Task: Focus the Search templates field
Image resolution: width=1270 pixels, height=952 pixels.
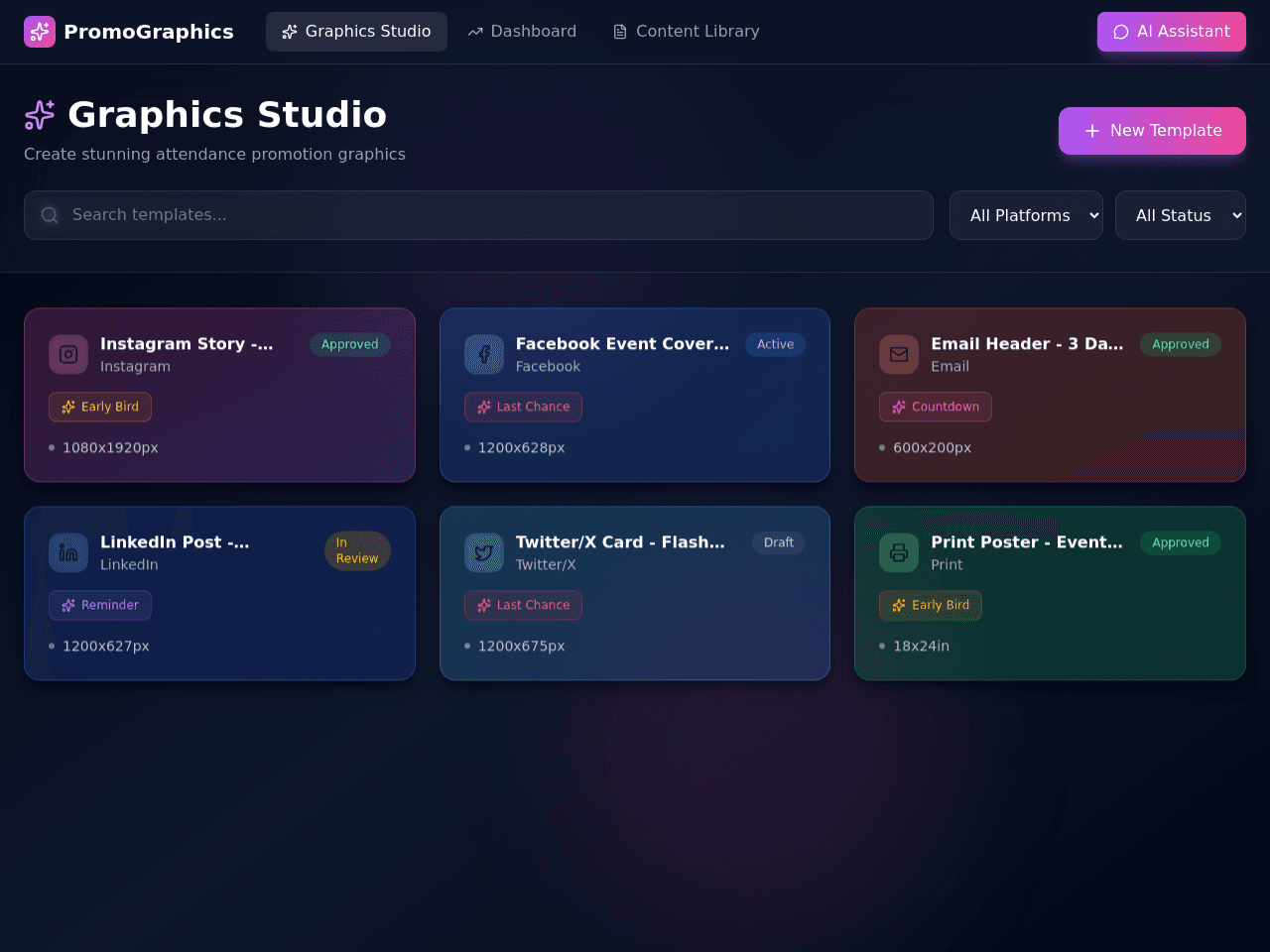Action: pyautogui.click(x=478, y=215)
